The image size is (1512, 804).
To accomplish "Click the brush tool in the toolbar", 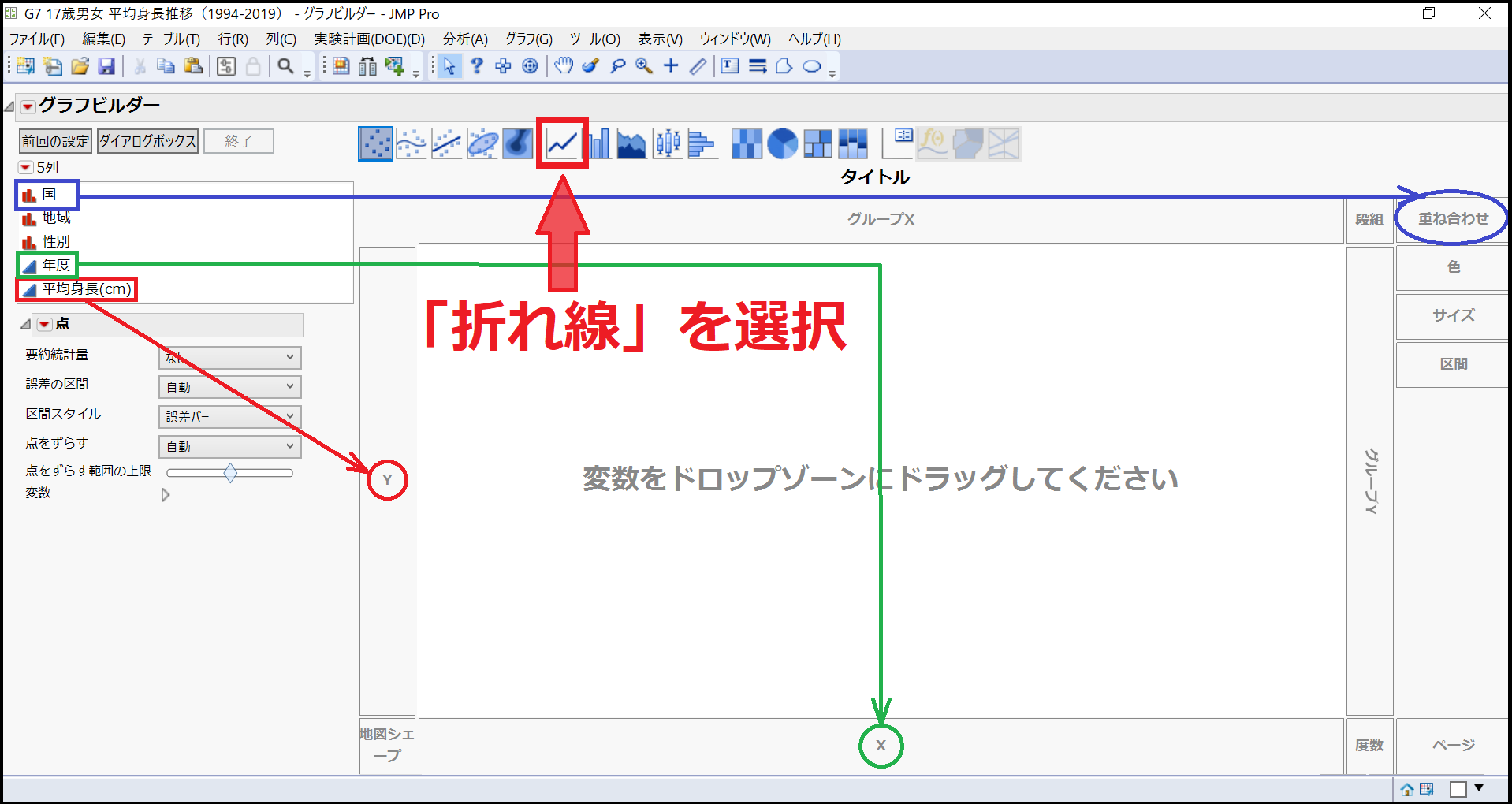I will (x=590, y=66).
